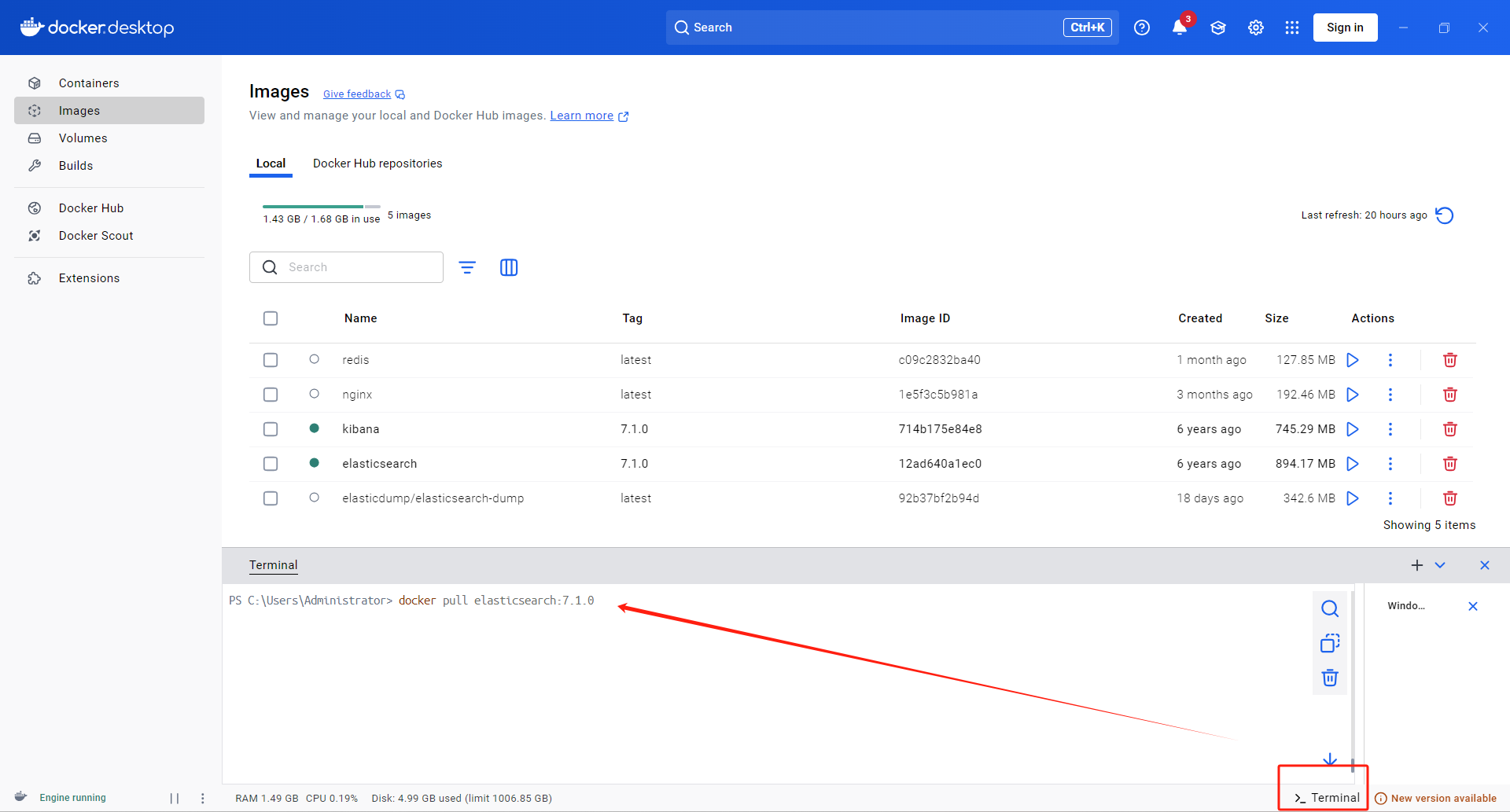Check the nginx image checkbox
The height and width of the screenshot is (812, 1510).
click(x=271, y=395)
